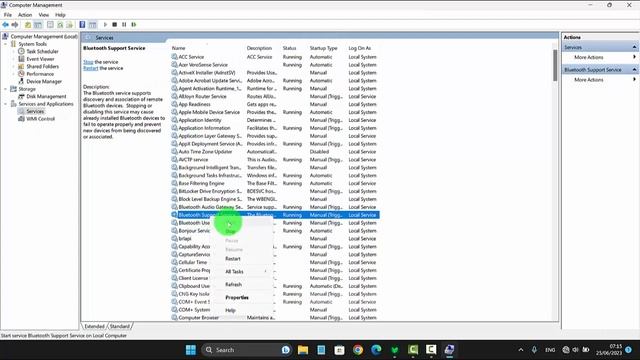Sort by the Status column header
Image resolution: width=640 pixels, height=360 pixels.
pos(289,48)
